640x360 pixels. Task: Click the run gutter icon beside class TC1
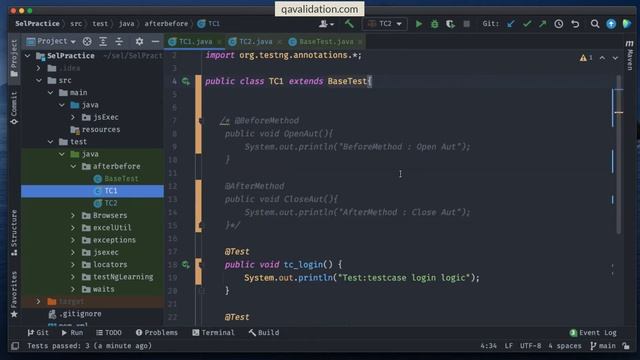[186, 81]
